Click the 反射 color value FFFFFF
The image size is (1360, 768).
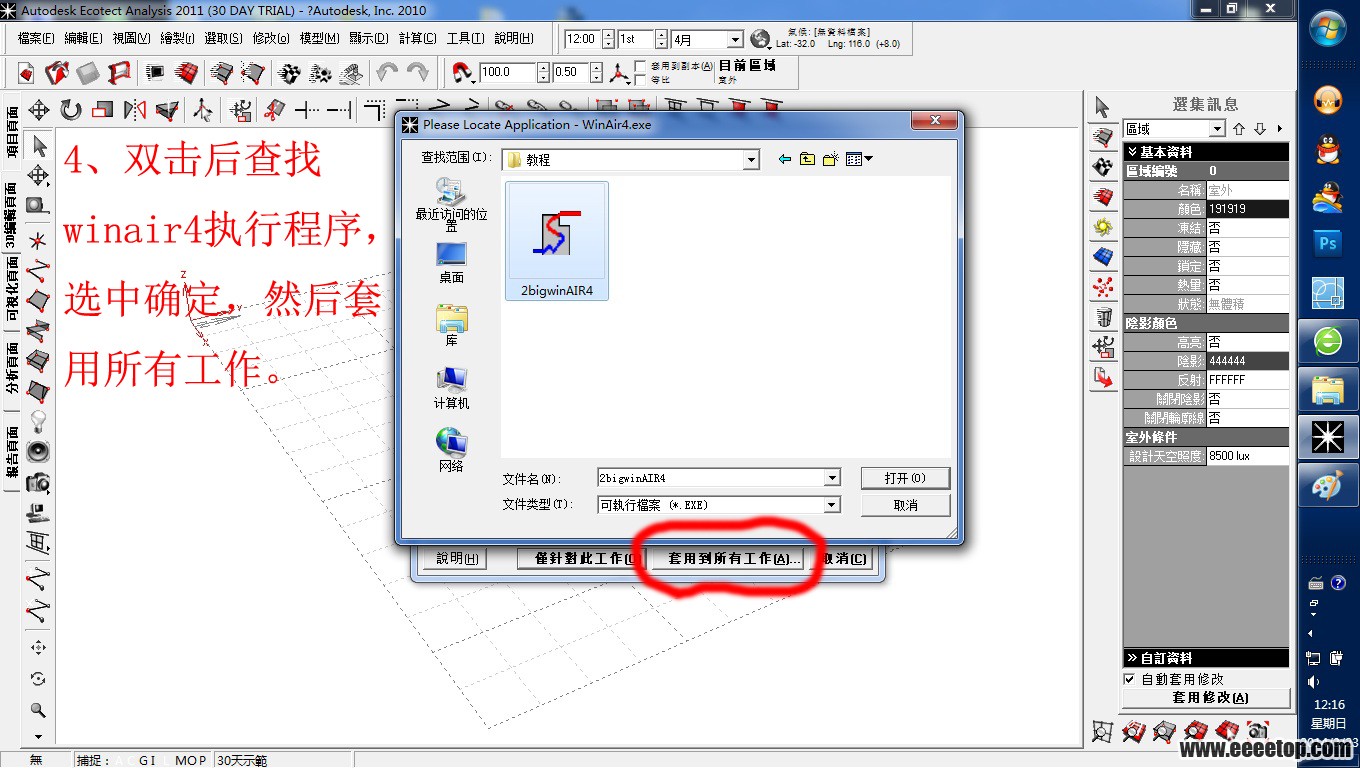[x=1247, y=380]
